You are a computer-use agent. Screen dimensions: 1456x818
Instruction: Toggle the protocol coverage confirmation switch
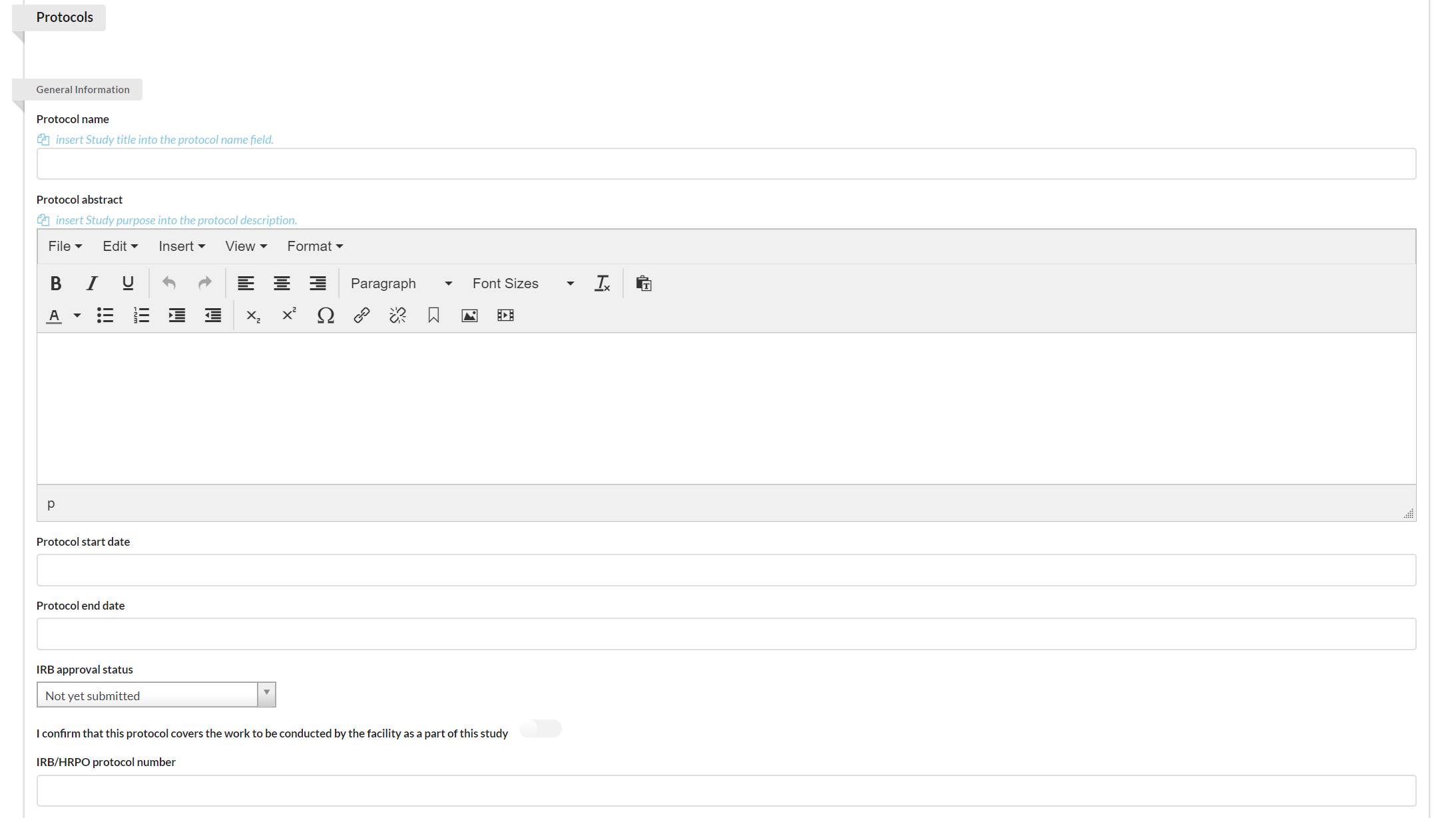pyautogui.click(x=540, y=729)
